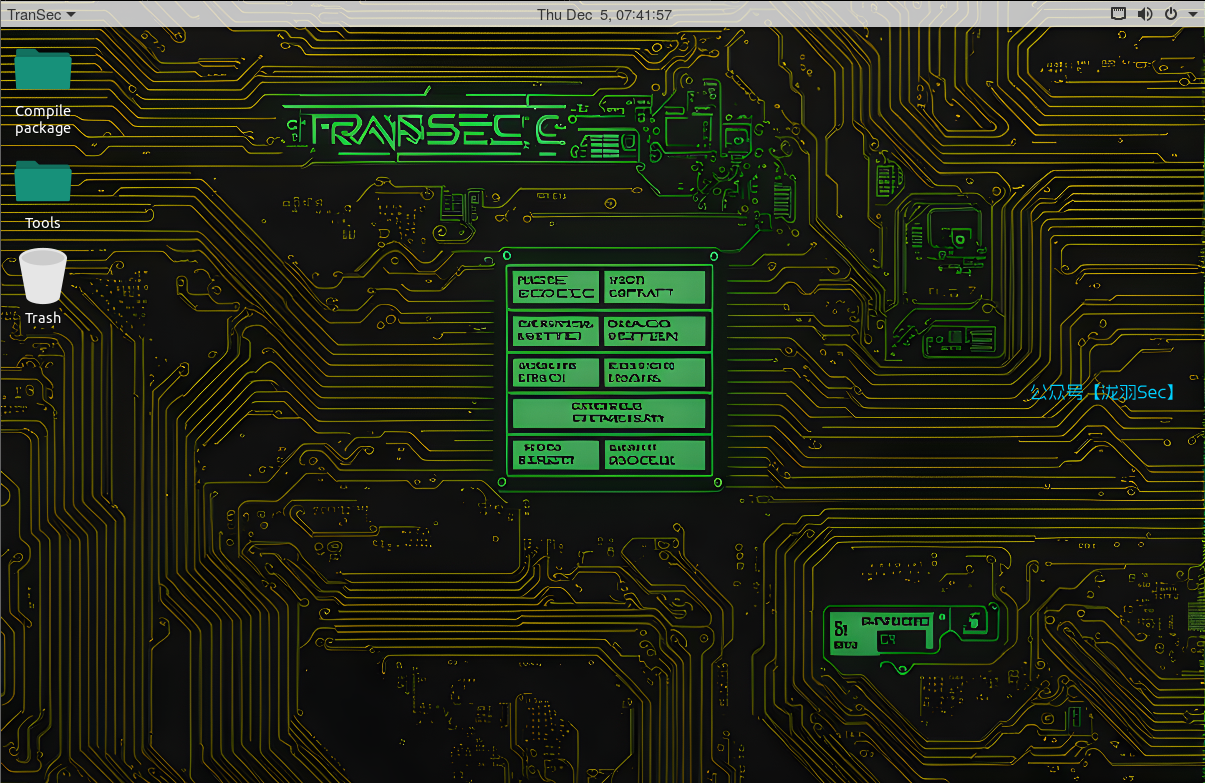Open the clock showing Thu Dec 5

[604, 14]
